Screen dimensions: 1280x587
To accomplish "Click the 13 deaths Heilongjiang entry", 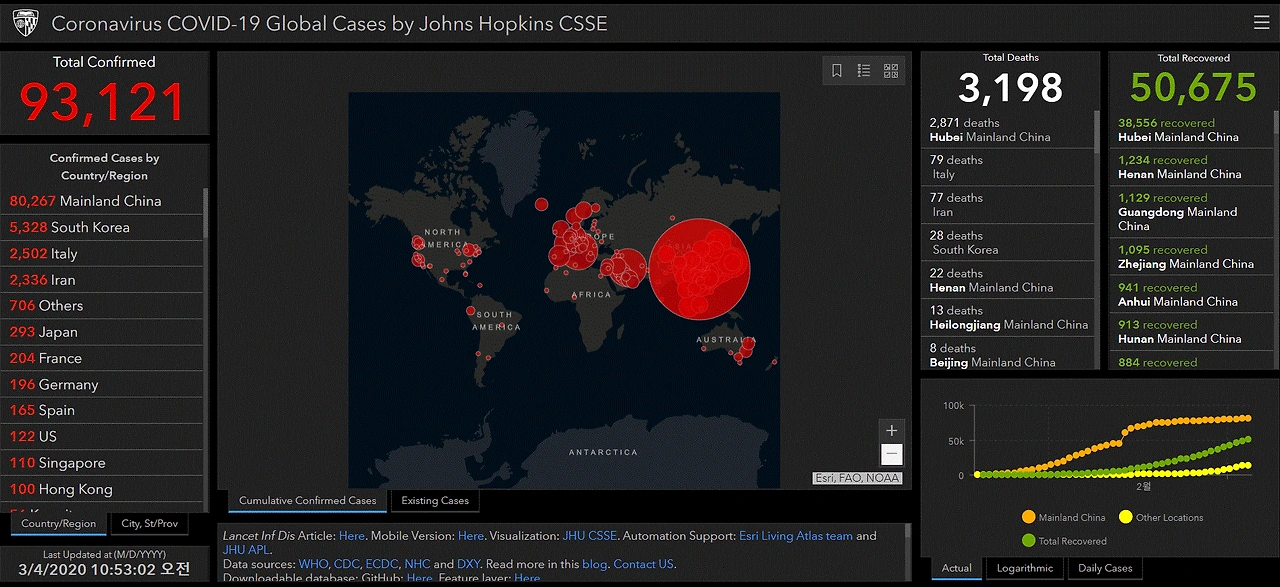I will click(1008, 318).
